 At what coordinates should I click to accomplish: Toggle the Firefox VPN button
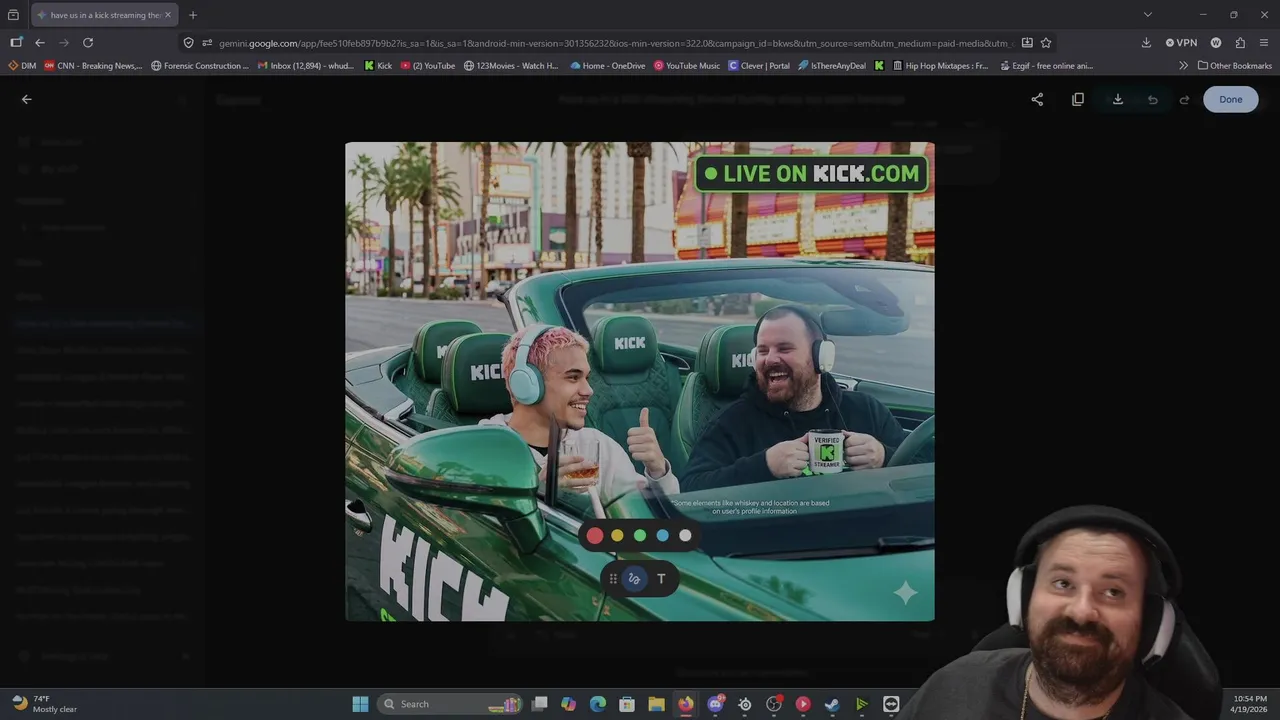click(x=1181, y=43)
